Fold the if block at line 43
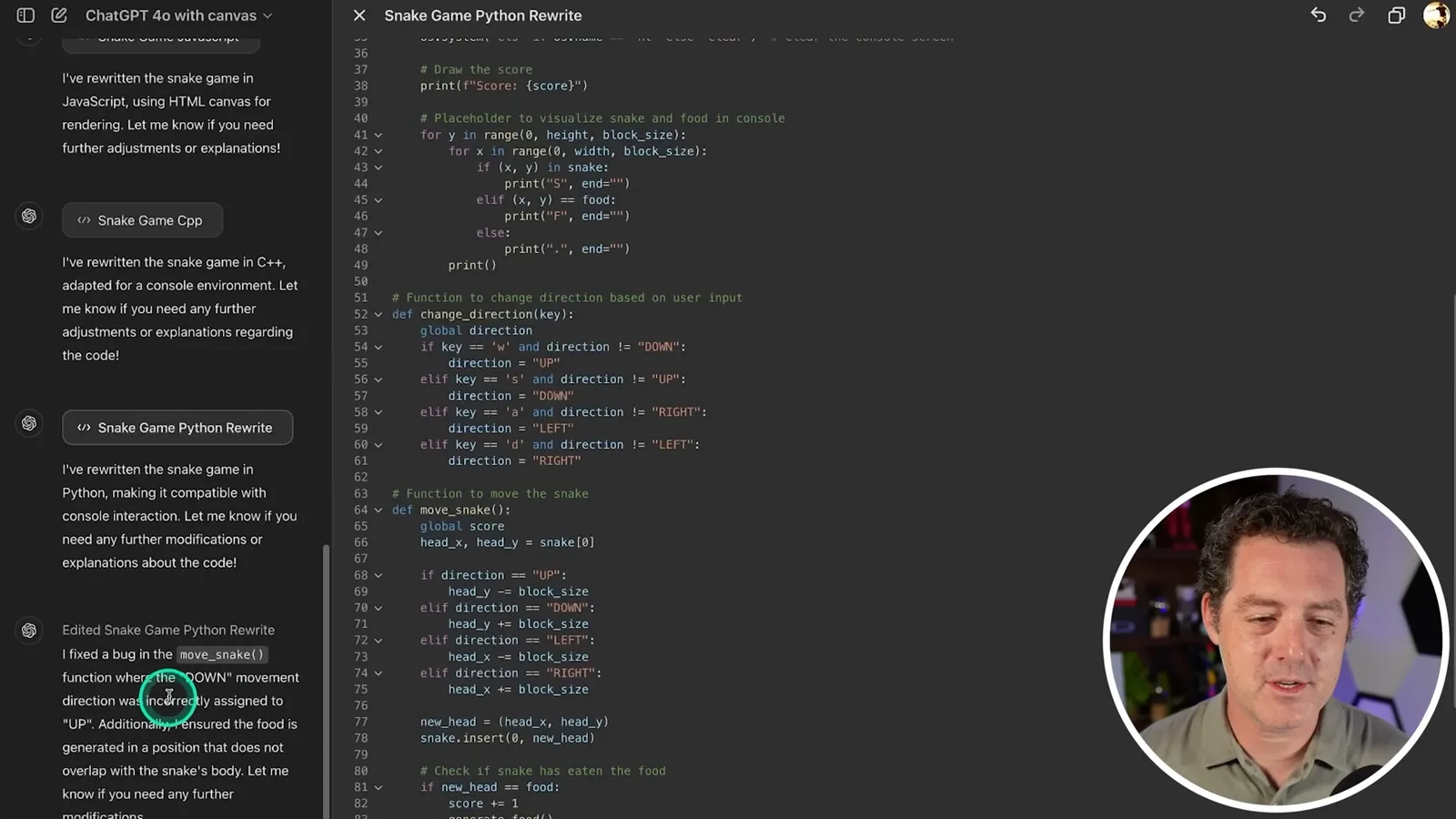1456x819 pixels. [379, 167]
